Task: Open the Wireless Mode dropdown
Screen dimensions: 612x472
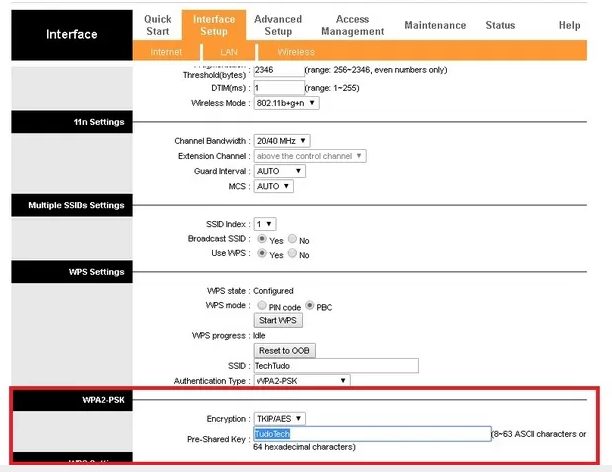Action: pyautogui.click(x=286, y=103)
